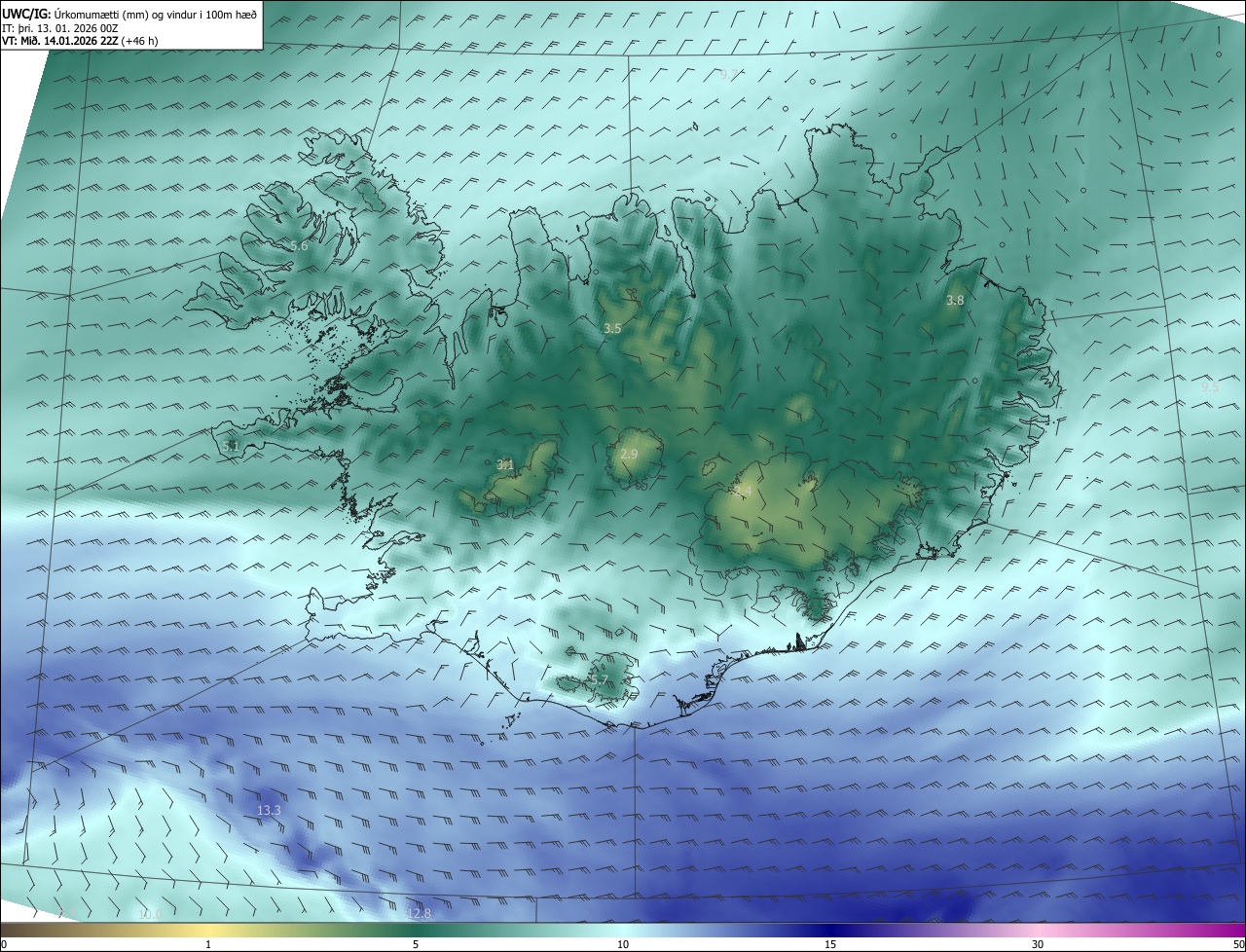Click the 9.5 value off the east coast
Viewport: 1246px width, 952px height.
[1210, 386]
